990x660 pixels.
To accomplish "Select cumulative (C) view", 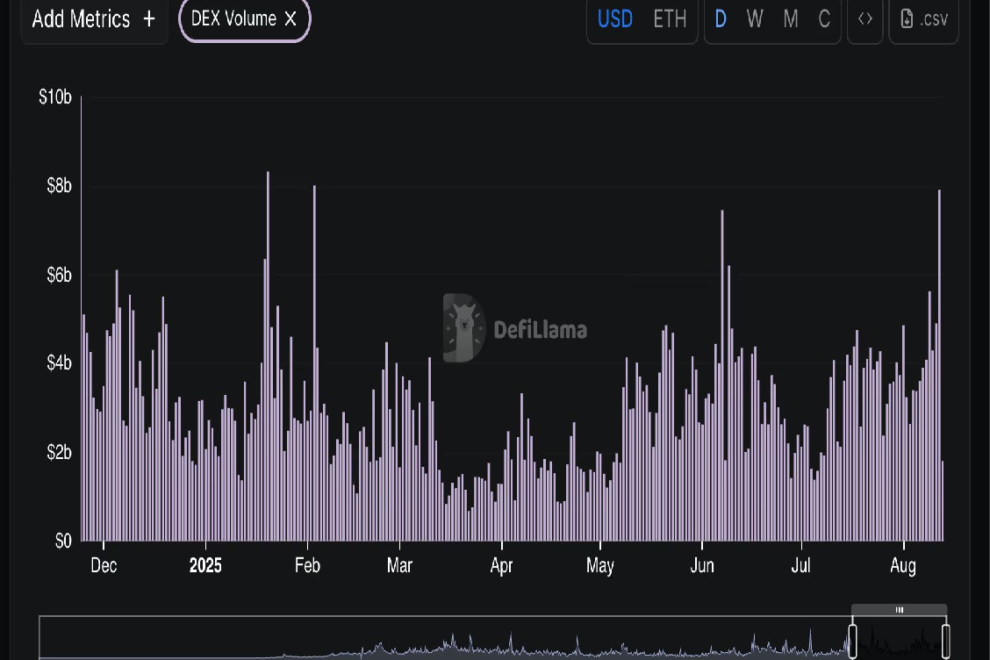I will (x=824, y=19).
